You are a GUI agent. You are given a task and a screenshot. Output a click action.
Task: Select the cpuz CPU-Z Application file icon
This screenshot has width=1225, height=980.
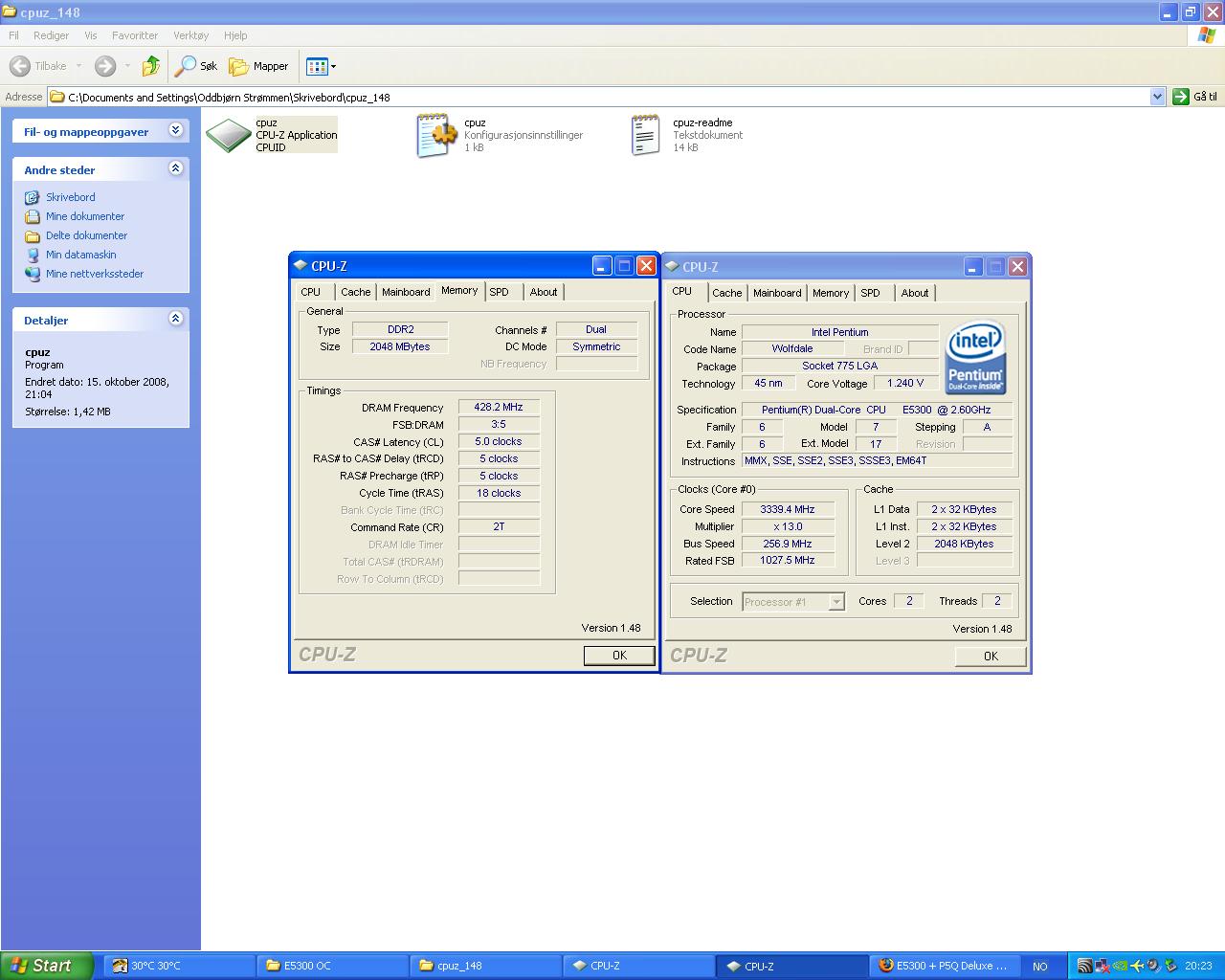229,135
